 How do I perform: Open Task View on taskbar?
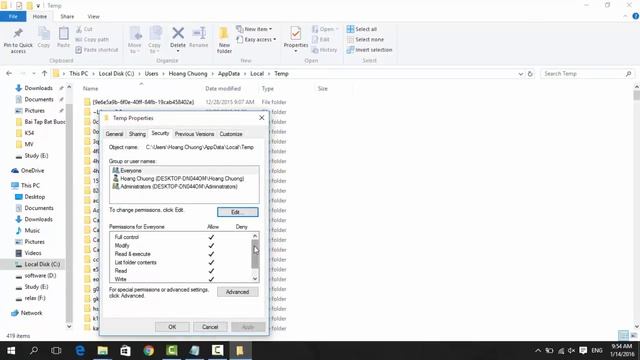56,350
